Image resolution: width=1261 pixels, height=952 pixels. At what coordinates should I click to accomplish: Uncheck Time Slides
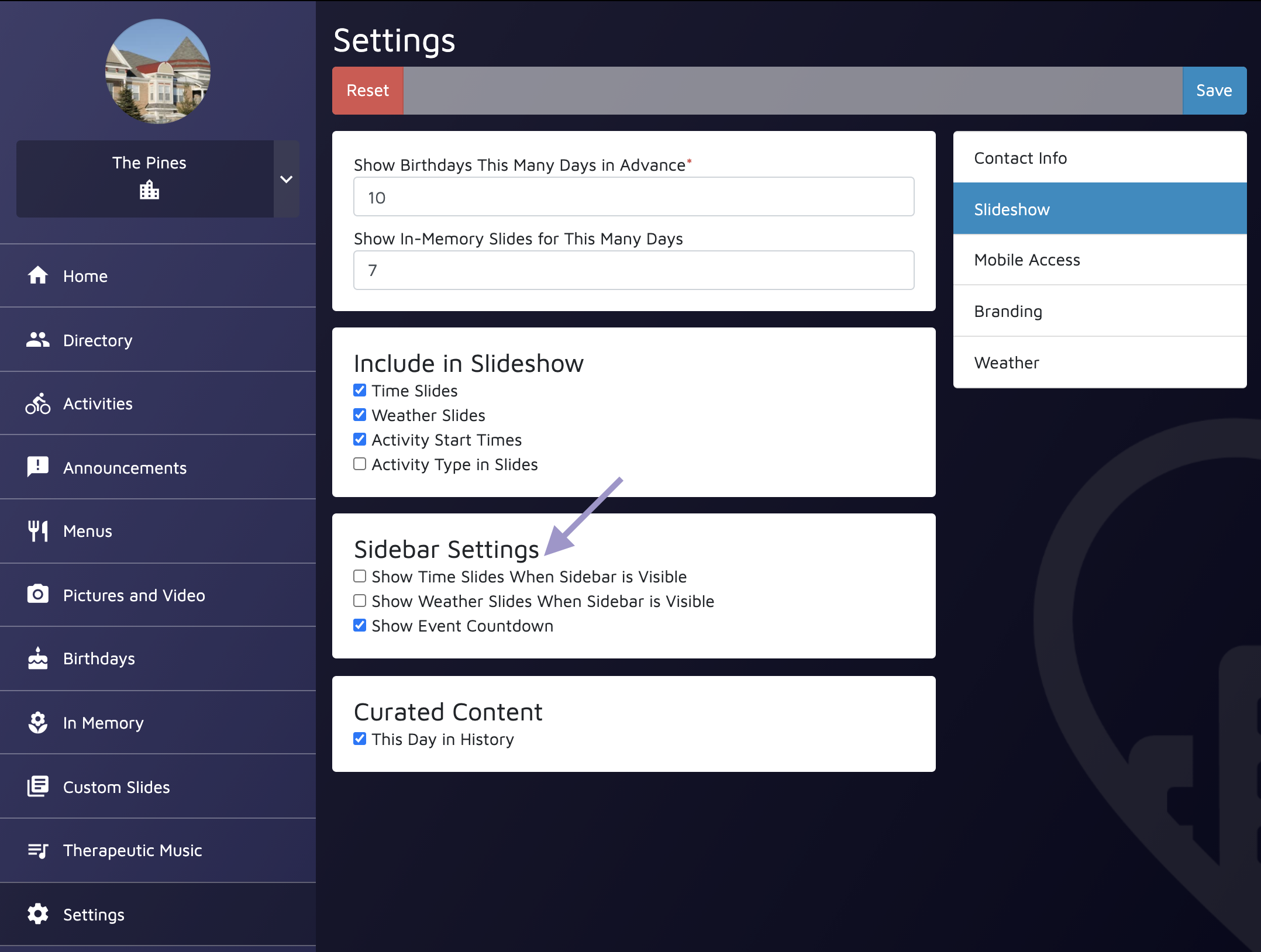coord(360,390)
